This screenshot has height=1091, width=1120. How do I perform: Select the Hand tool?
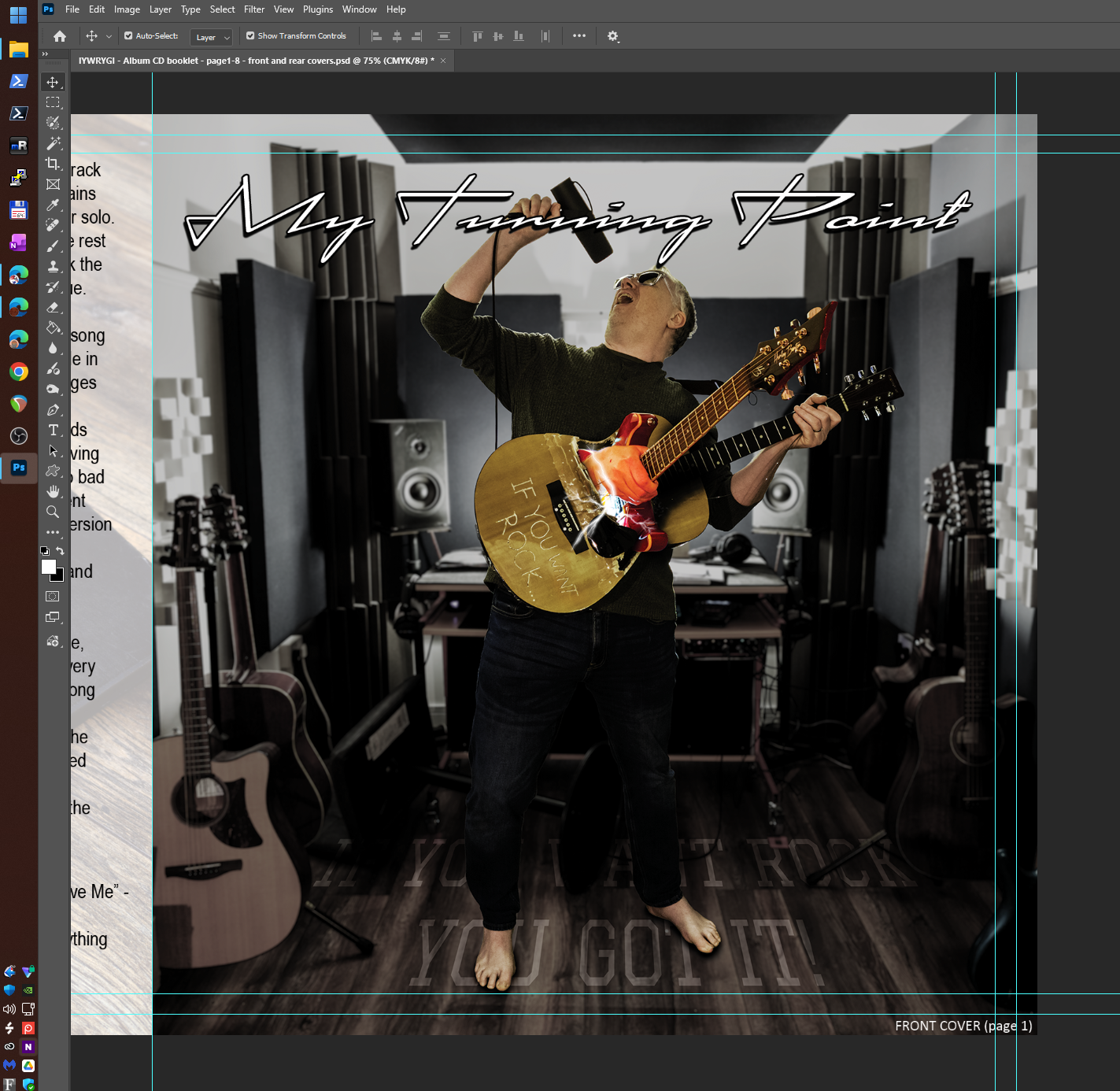pos(53,491)
